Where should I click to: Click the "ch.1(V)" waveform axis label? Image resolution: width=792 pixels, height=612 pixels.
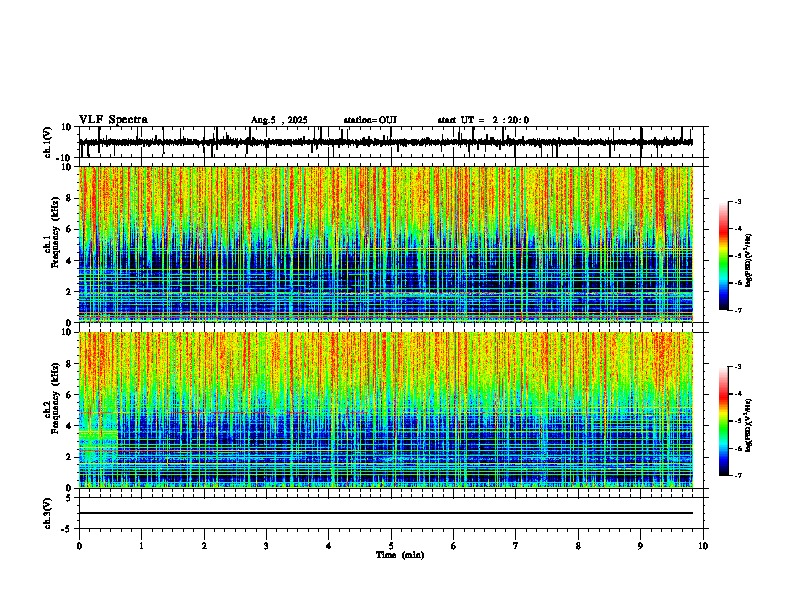pos(48,142)
